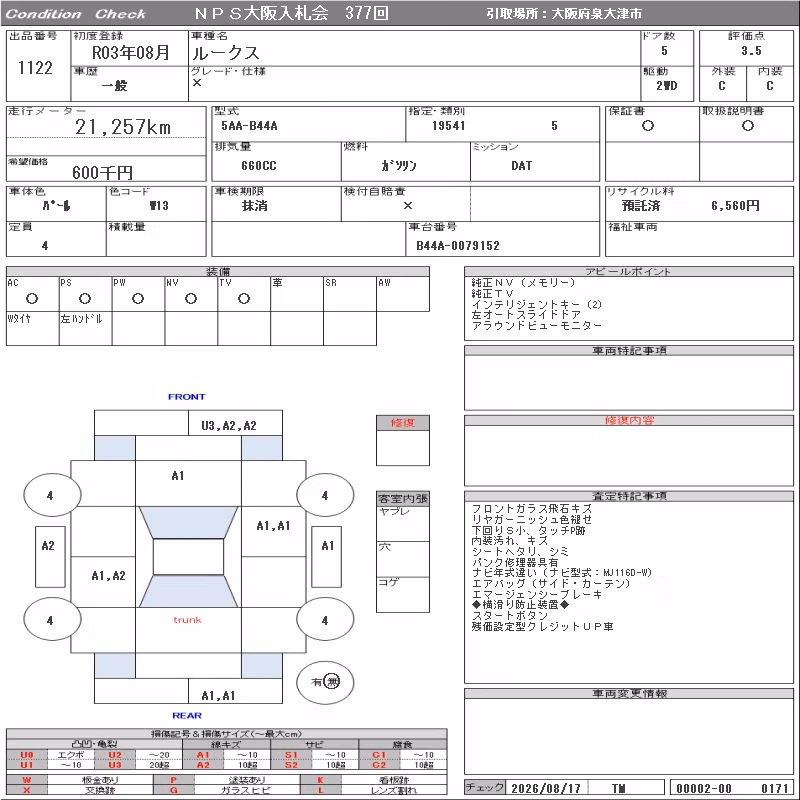Click the red U3 legend code
Image resolution: width=800 pixels, height=800 pixels.
(115, 765)
